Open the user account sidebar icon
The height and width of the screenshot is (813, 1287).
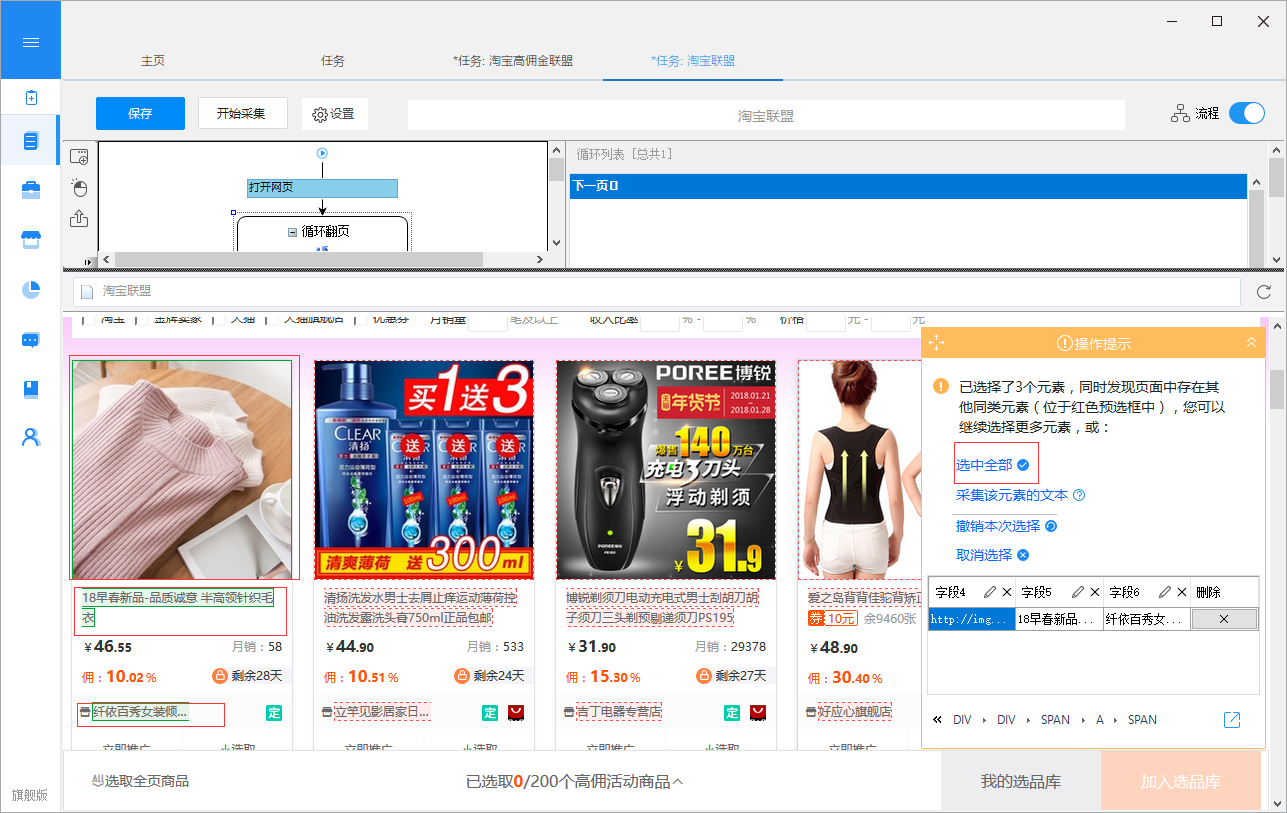coord(31,437)
